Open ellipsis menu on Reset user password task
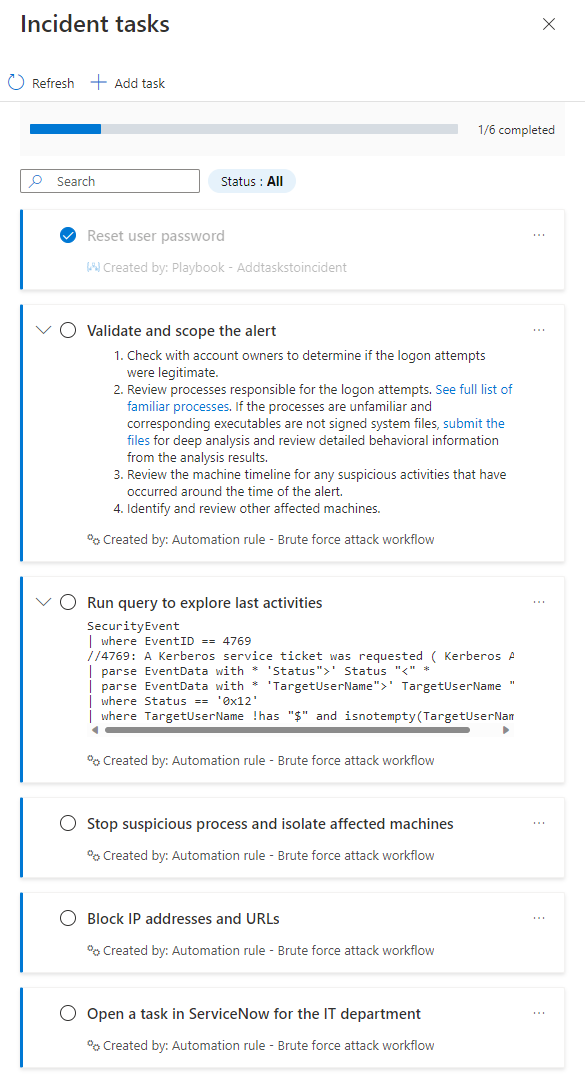This screenshot has height=1090, width=585. coord(539,234)
